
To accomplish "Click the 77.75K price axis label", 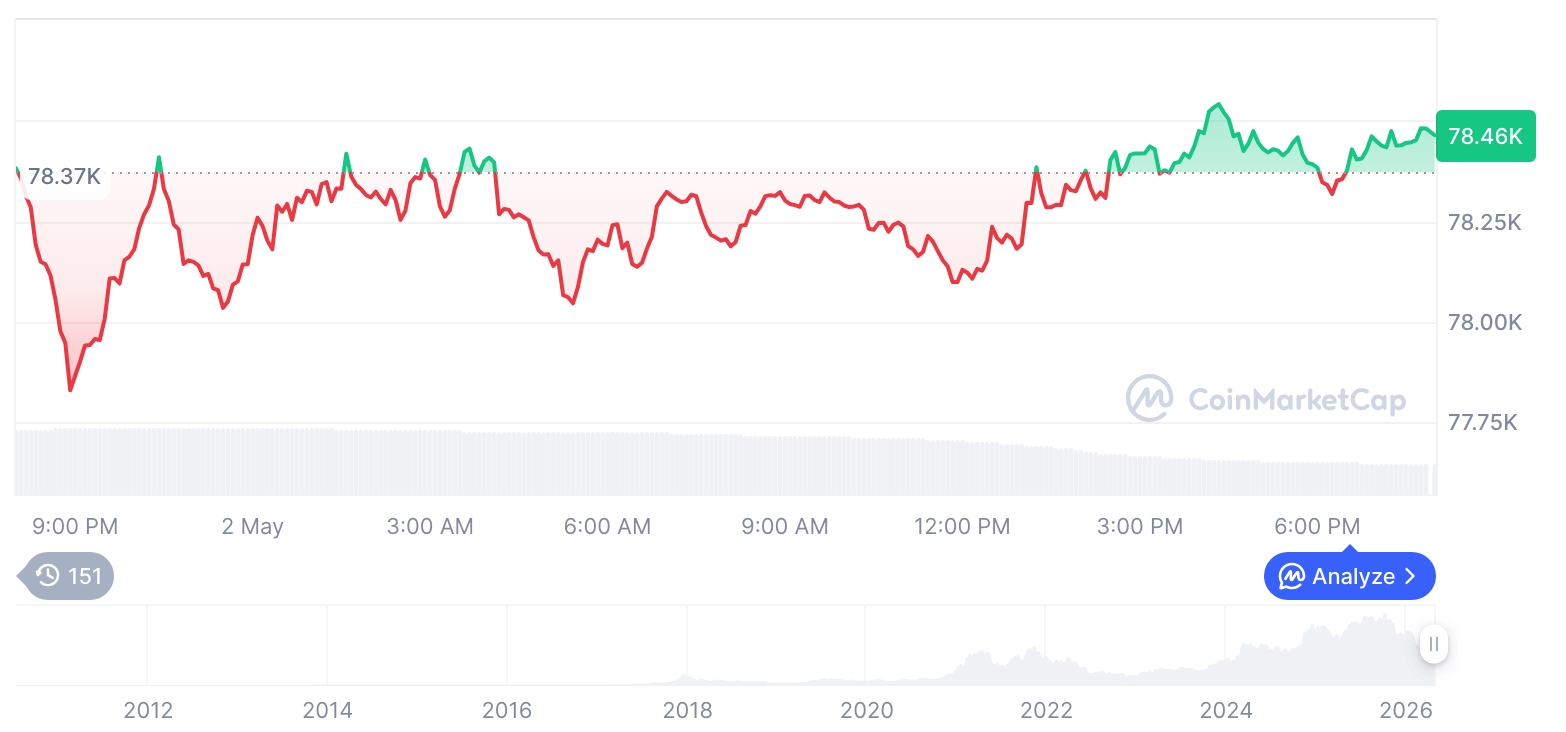I will 1483,422.
